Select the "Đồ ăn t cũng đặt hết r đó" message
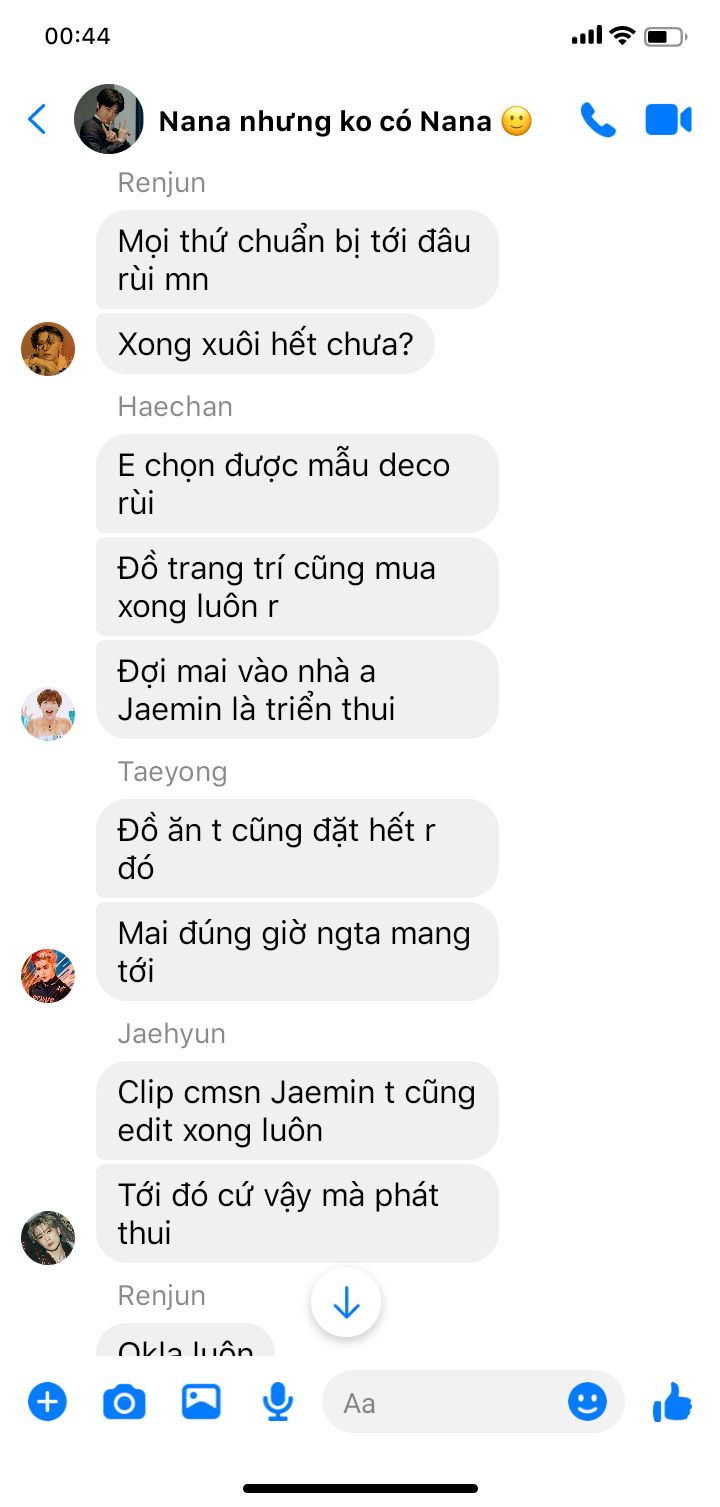Image resolution: width=720 pixels, height=1507 pixels. click(297, 849)
